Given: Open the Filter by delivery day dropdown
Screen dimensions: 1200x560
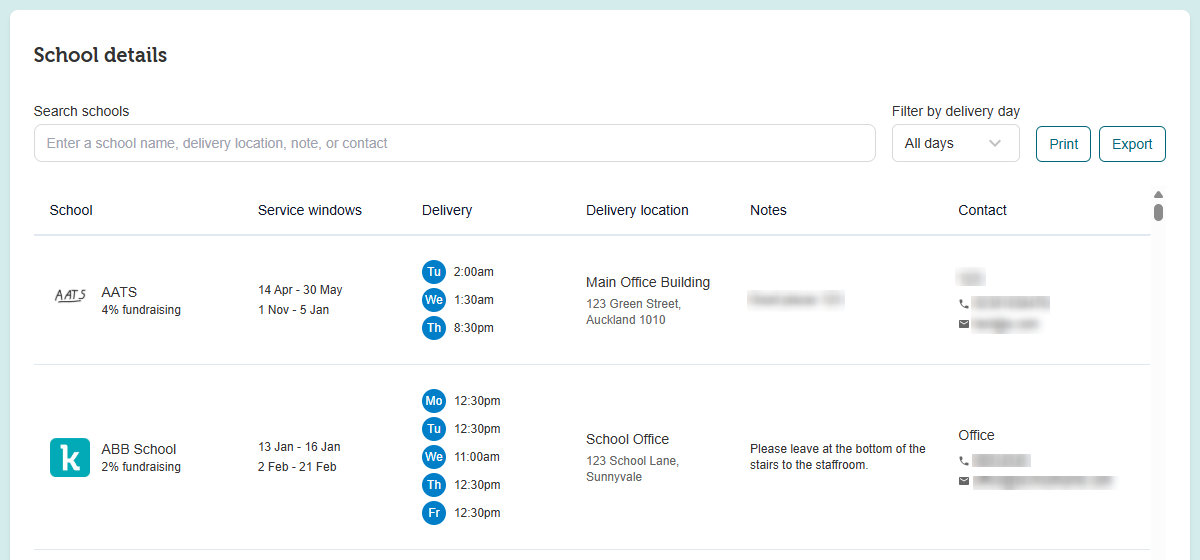Looking at the screenshot, I should [955, 143].
